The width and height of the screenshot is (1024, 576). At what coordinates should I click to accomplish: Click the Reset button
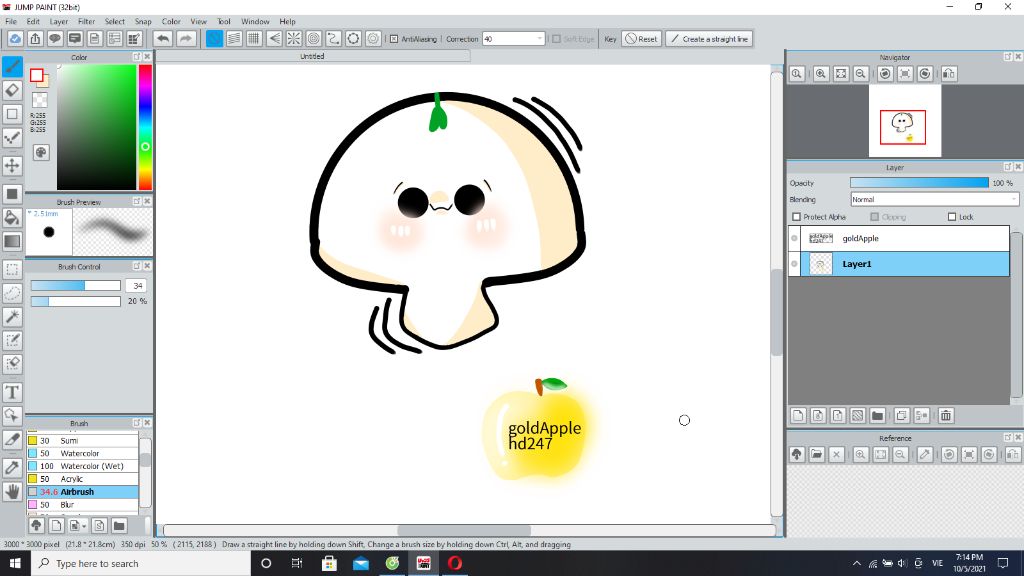[641, 39]
